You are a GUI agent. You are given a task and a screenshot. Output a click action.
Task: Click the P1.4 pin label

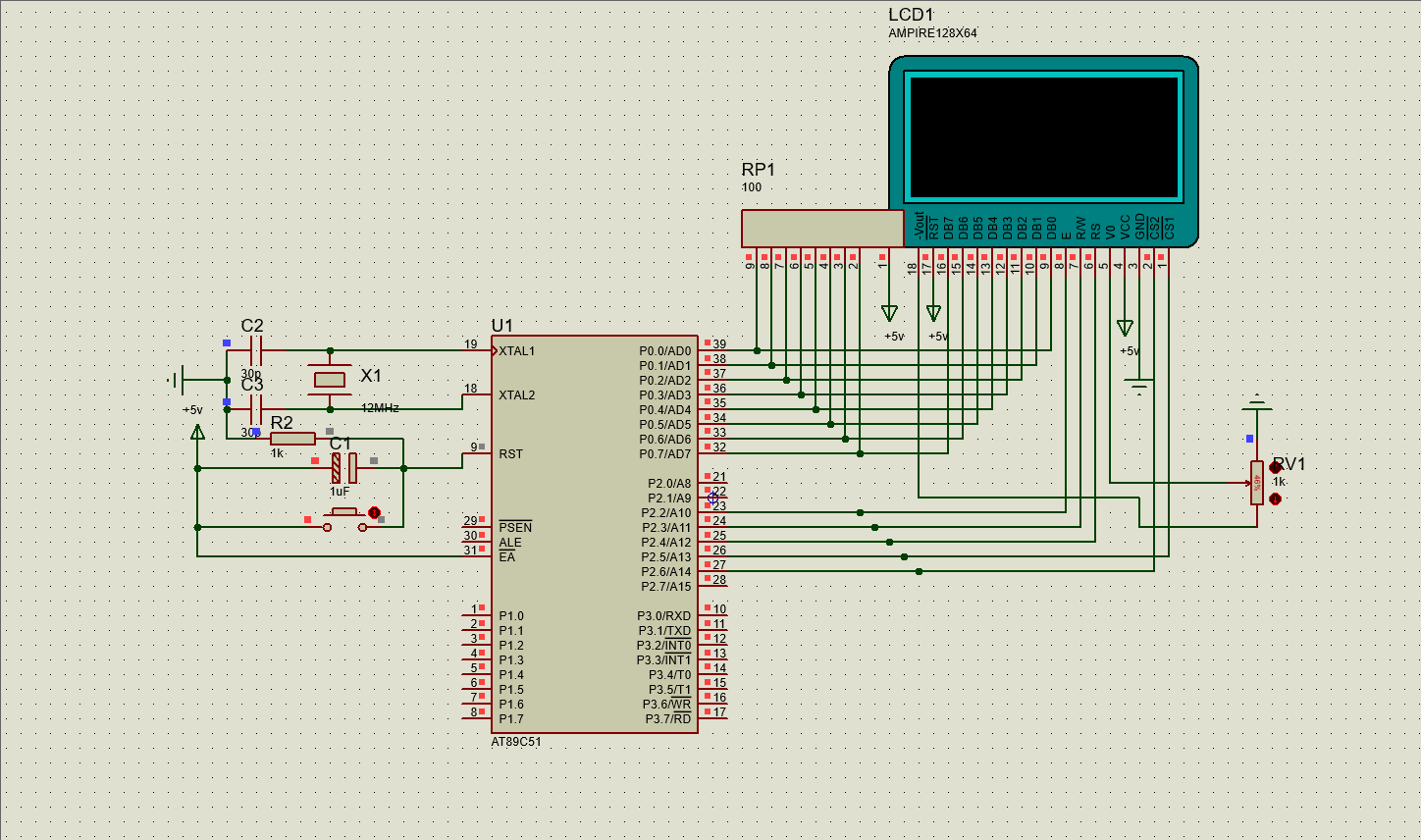[x=511, y=675]
